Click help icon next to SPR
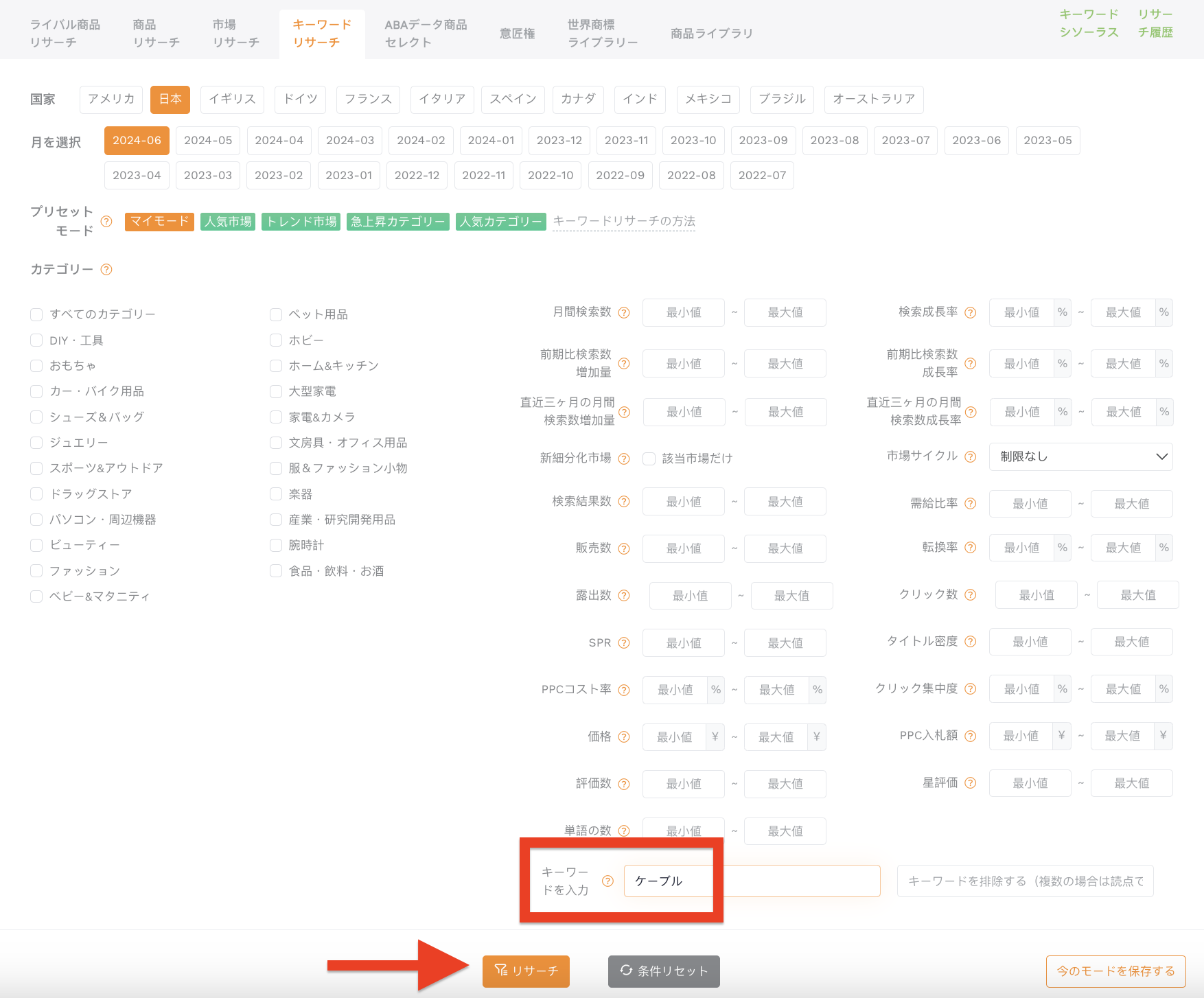The width and height of the screenshot is (1204, 998). pos(624,643)
